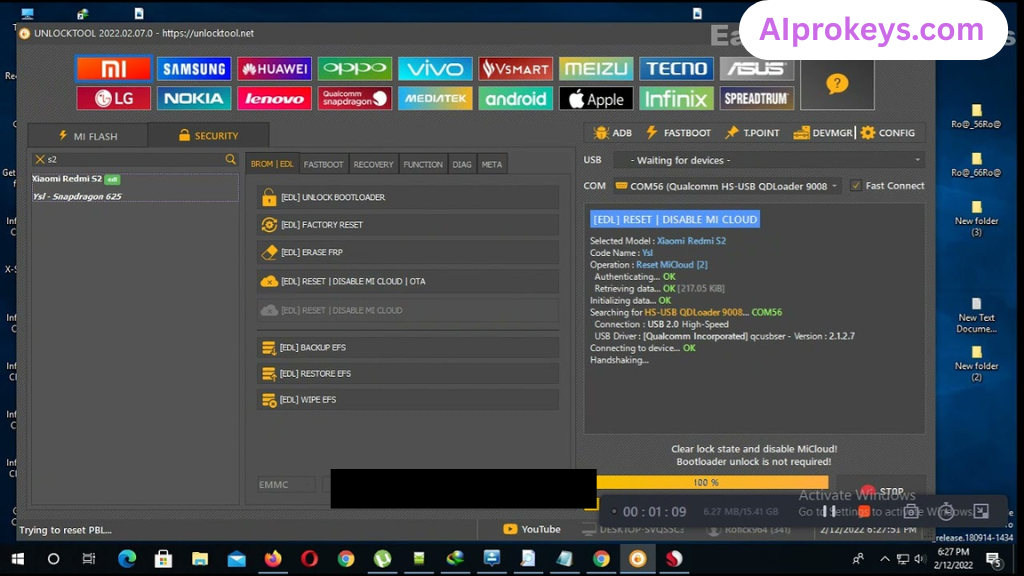Stop the running operation
The image size is (1024, 576).
[x=882, y=491]
